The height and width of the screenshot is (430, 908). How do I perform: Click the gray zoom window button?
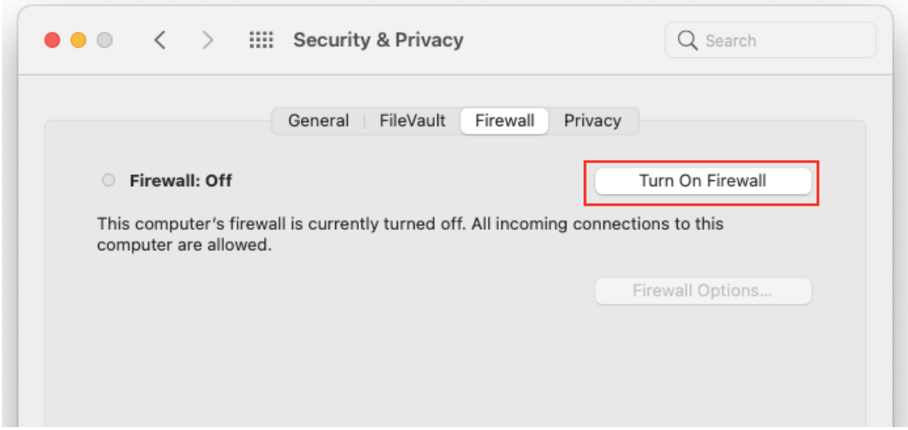[104, 41]
